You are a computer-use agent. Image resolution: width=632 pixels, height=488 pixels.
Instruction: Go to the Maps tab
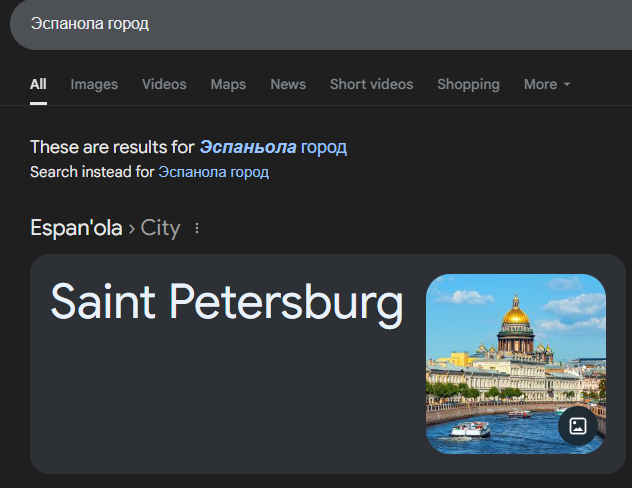coord(228,84)
